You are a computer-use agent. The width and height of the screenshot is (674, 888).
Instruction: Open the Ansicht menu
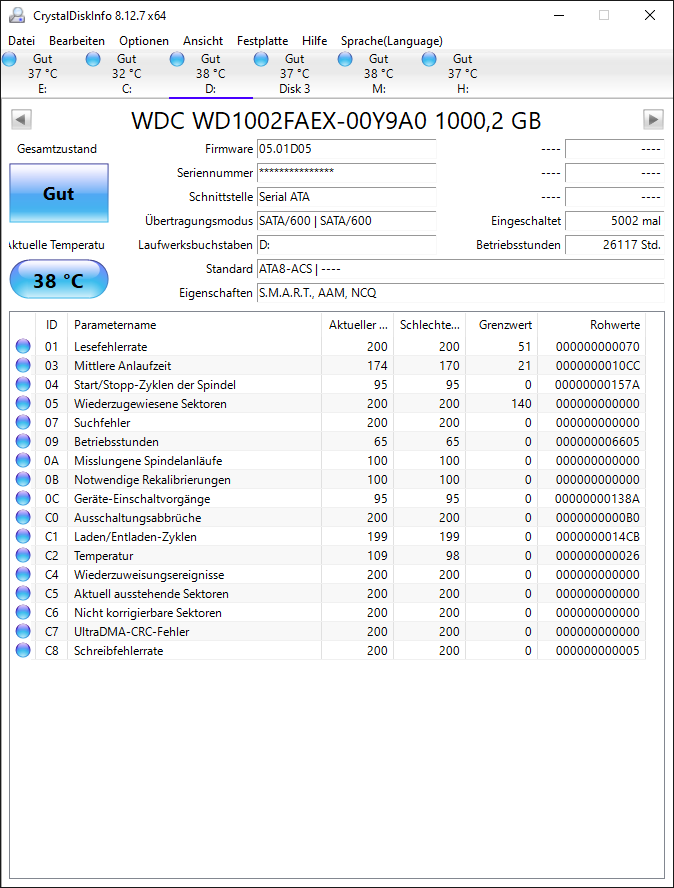(x=203, y=41)
